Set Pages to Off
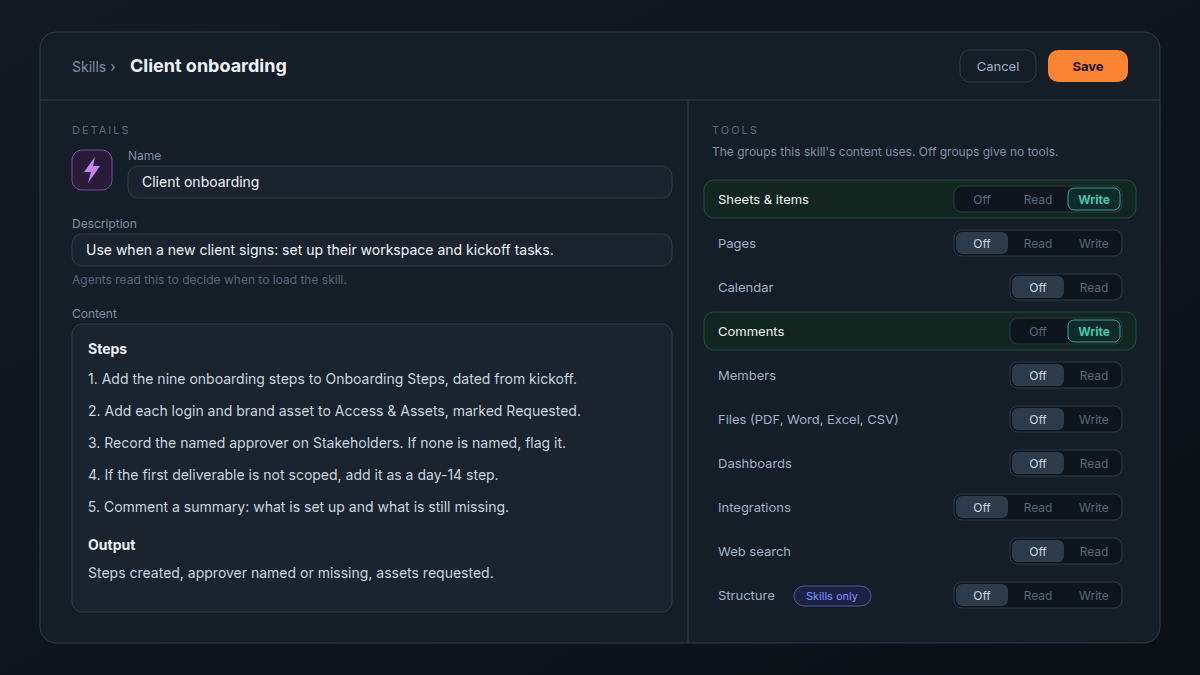1200x675 pixels. coord(982,243)
